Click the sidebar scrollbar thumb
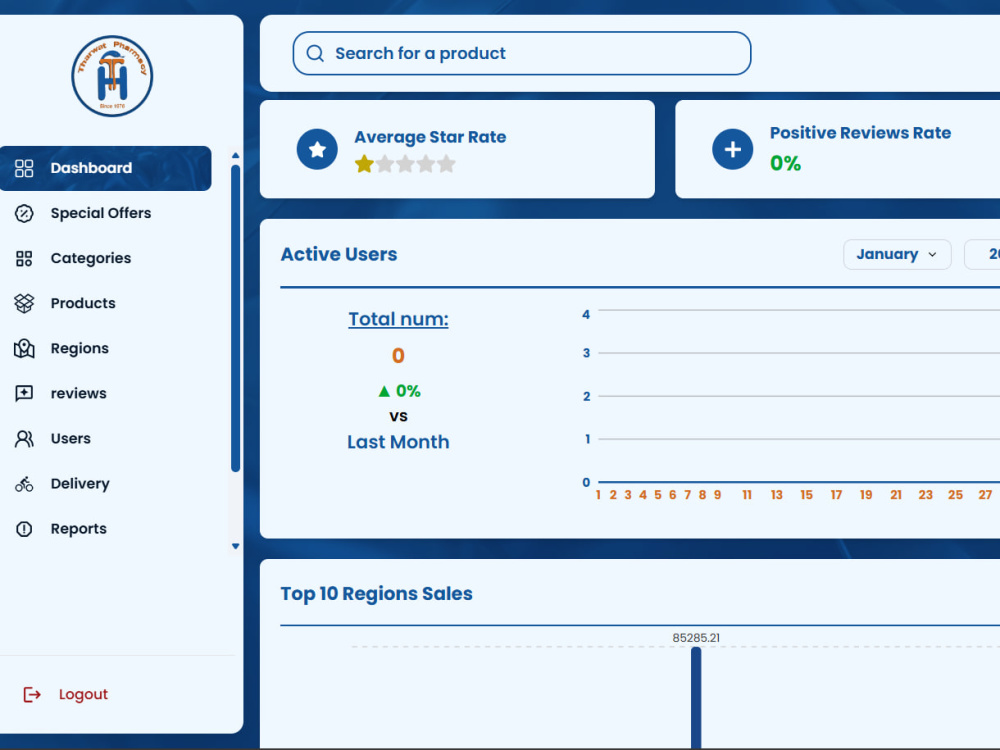The image size is (1000, 750). click(235, 318)
